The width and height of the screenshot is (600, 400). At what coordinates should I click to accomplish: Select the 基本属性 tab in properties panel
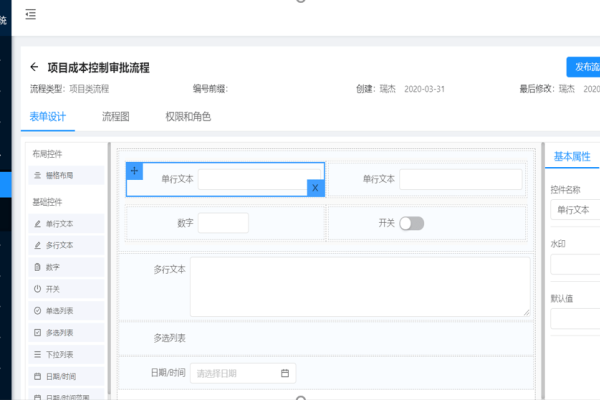pos(572,156)
